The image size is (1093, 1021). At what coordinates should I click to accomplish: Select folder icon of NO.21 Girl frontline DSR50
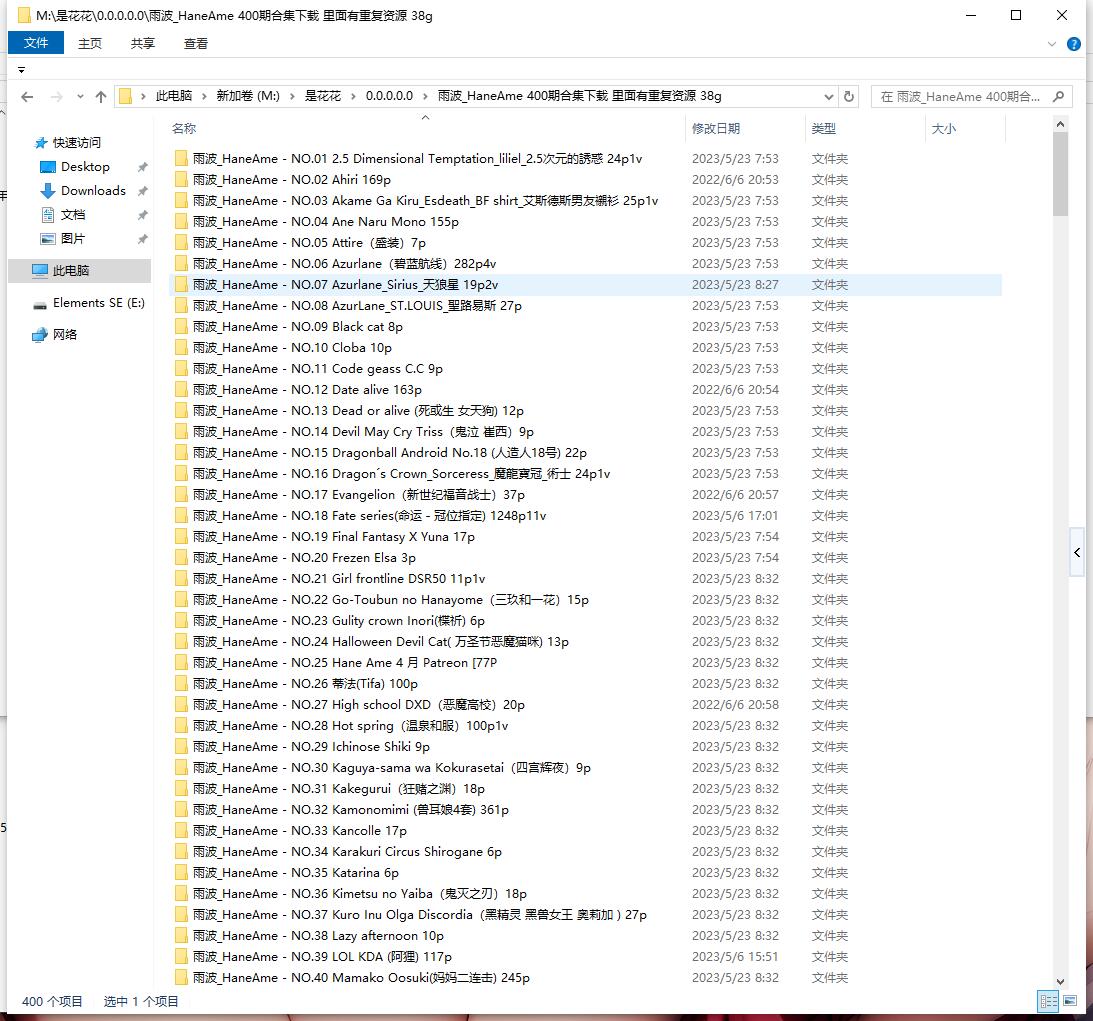181,578
